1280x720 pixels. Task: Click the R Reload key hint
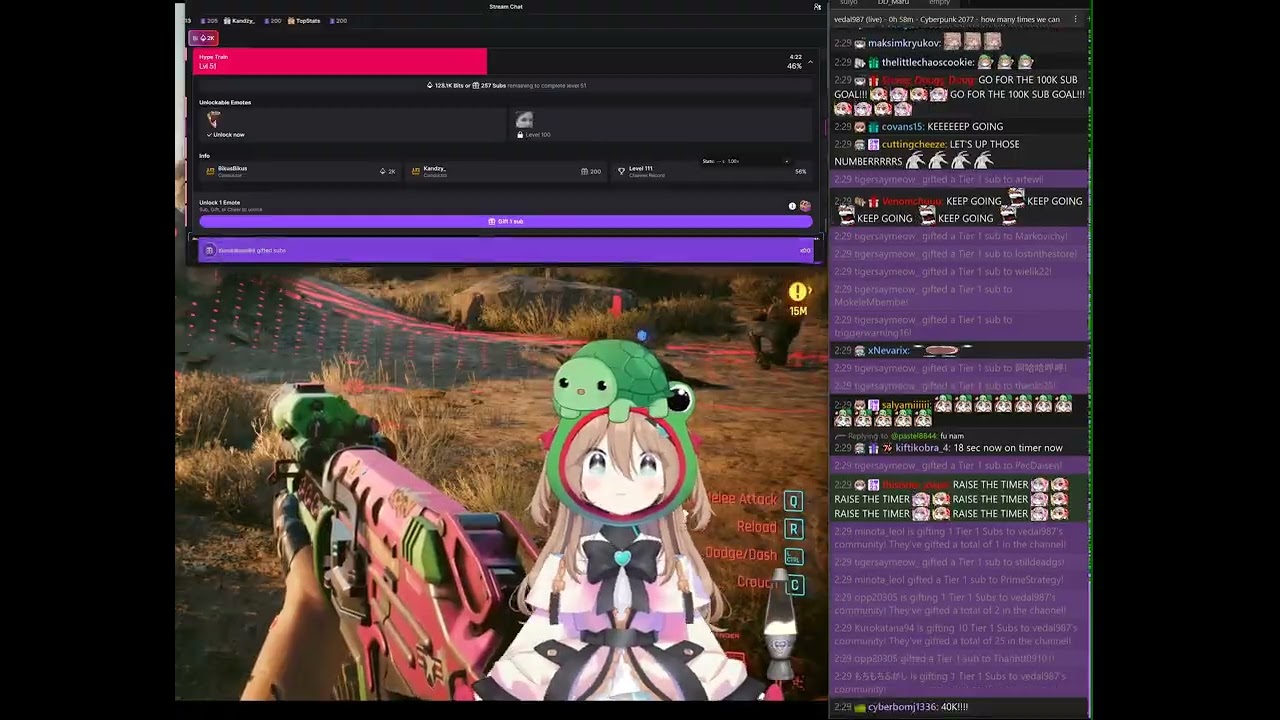click(793, 529)
